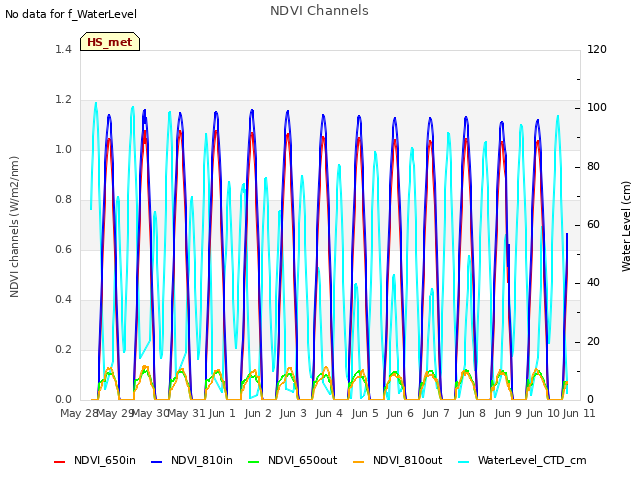
Task: Click the green NDVI_650out legend swatch
Action: point(254,462)
